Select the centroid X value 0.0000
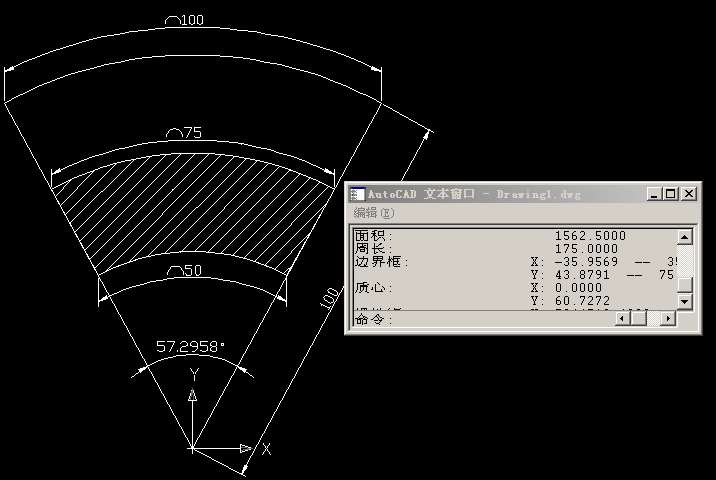 [x=578, y=288]
